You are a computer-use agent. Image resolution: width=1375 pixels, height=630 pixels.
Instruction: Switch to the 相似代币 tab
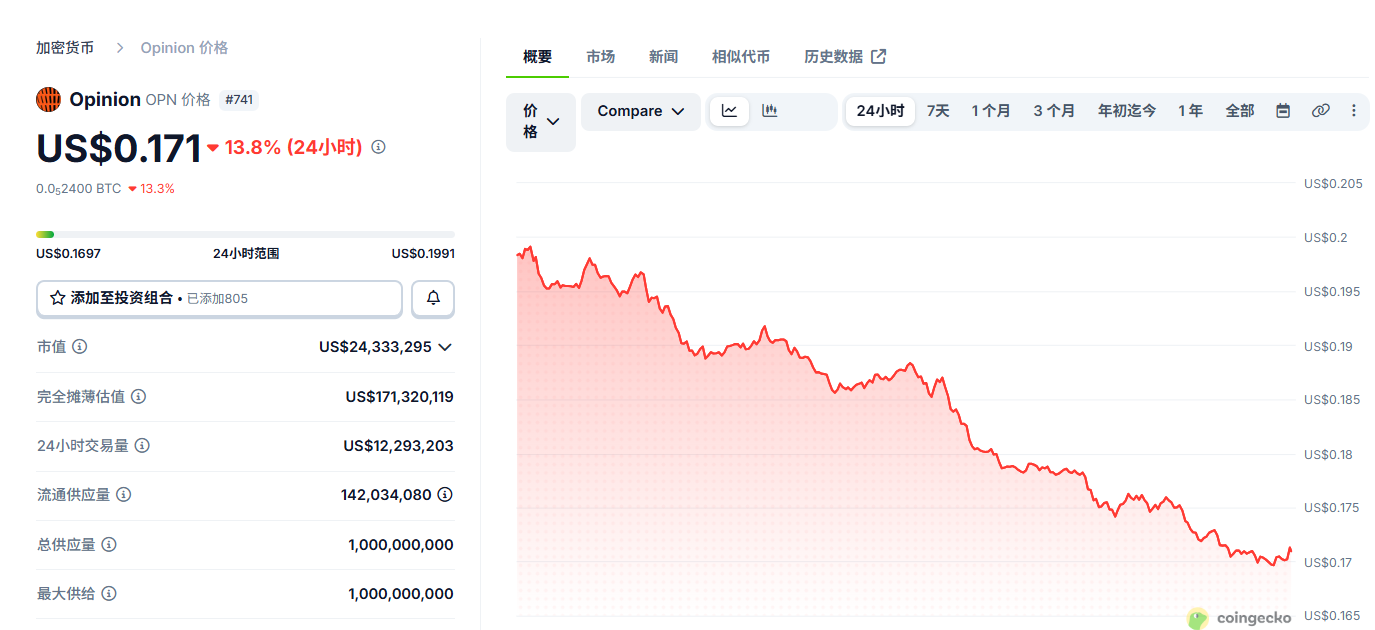tap(741, 57)
